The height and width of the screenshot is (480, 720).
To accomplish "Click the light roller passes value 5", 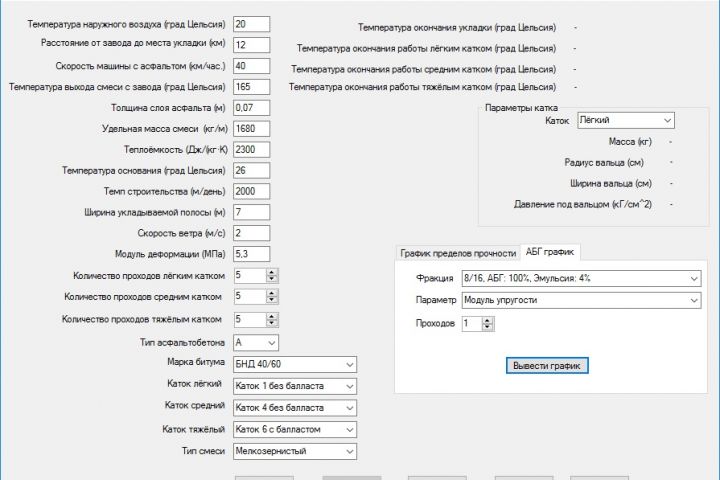I will tap(250, 276).
